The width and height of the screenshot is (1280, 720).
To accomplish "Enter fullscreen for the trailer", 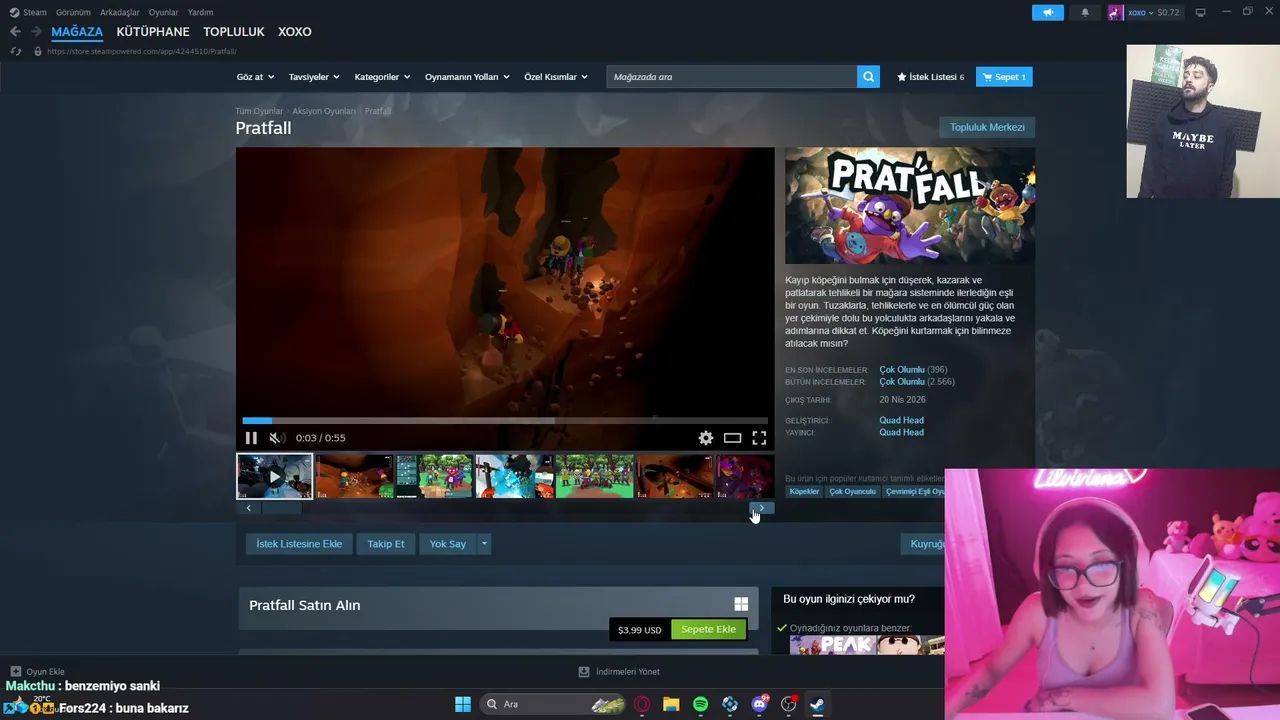I will [x=759, y=438].
